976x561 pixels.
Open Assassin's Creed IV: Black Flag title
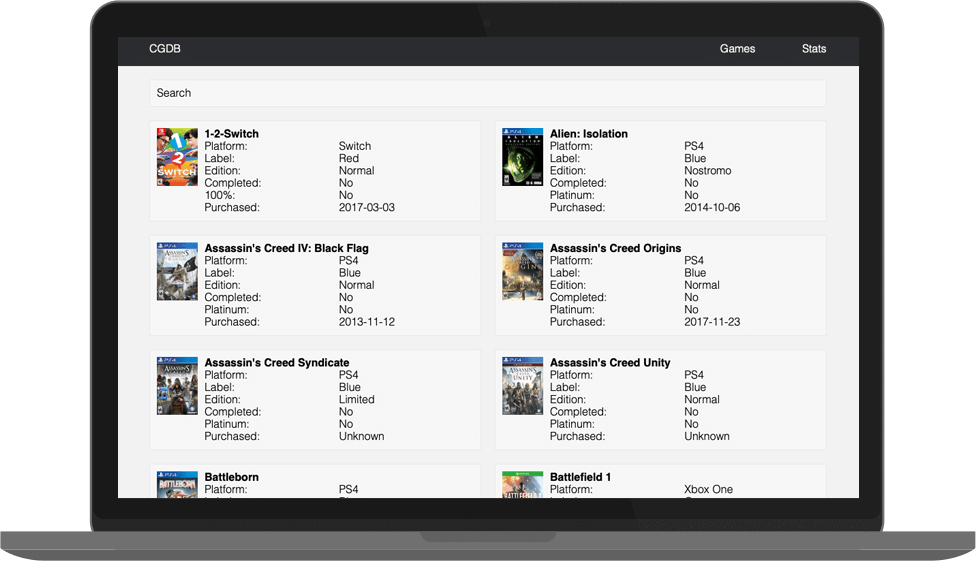287,248
